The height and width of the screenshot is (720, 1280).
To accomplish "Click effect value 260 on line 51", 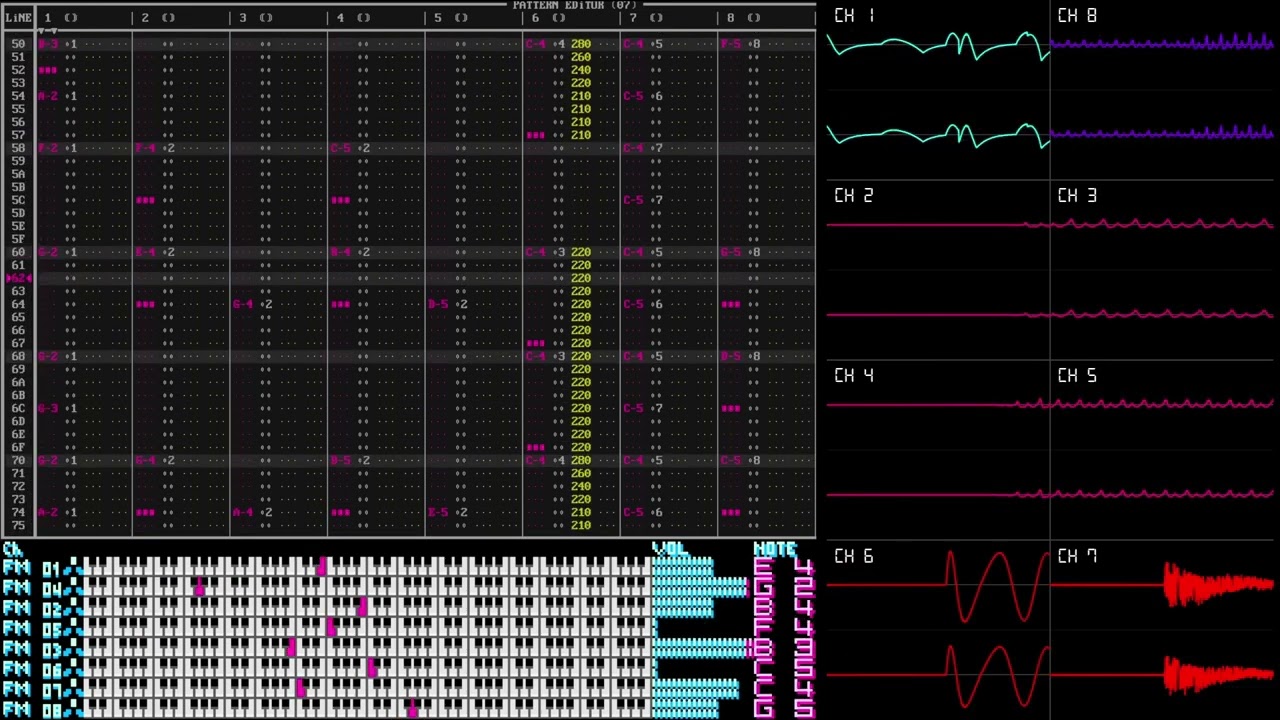I will [x=581, y=57].
